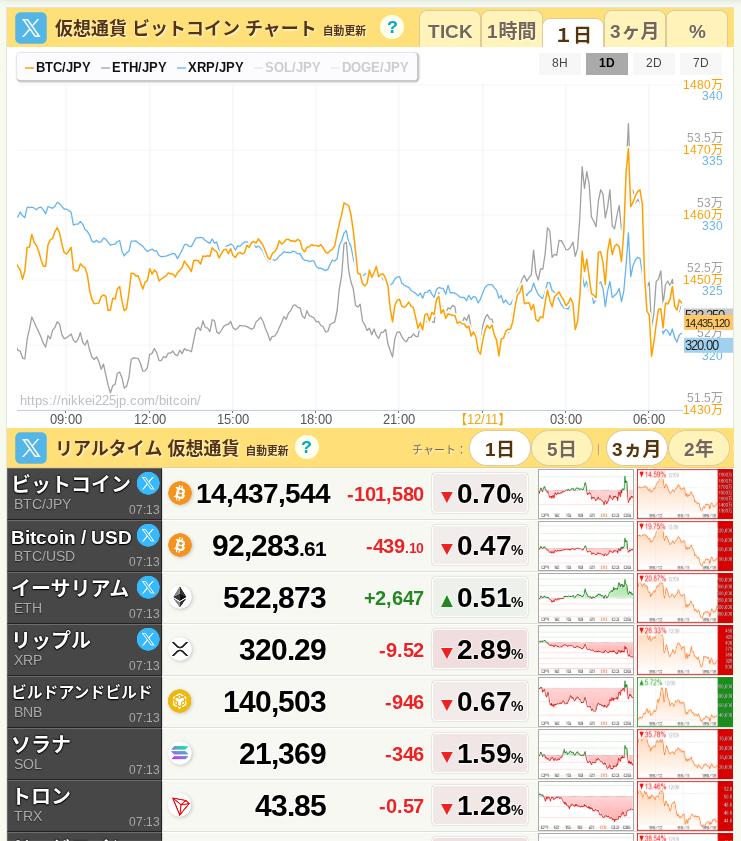741x841 pixels.
Task: Click the X logo beside the chart title
Action: click(32, 28)
